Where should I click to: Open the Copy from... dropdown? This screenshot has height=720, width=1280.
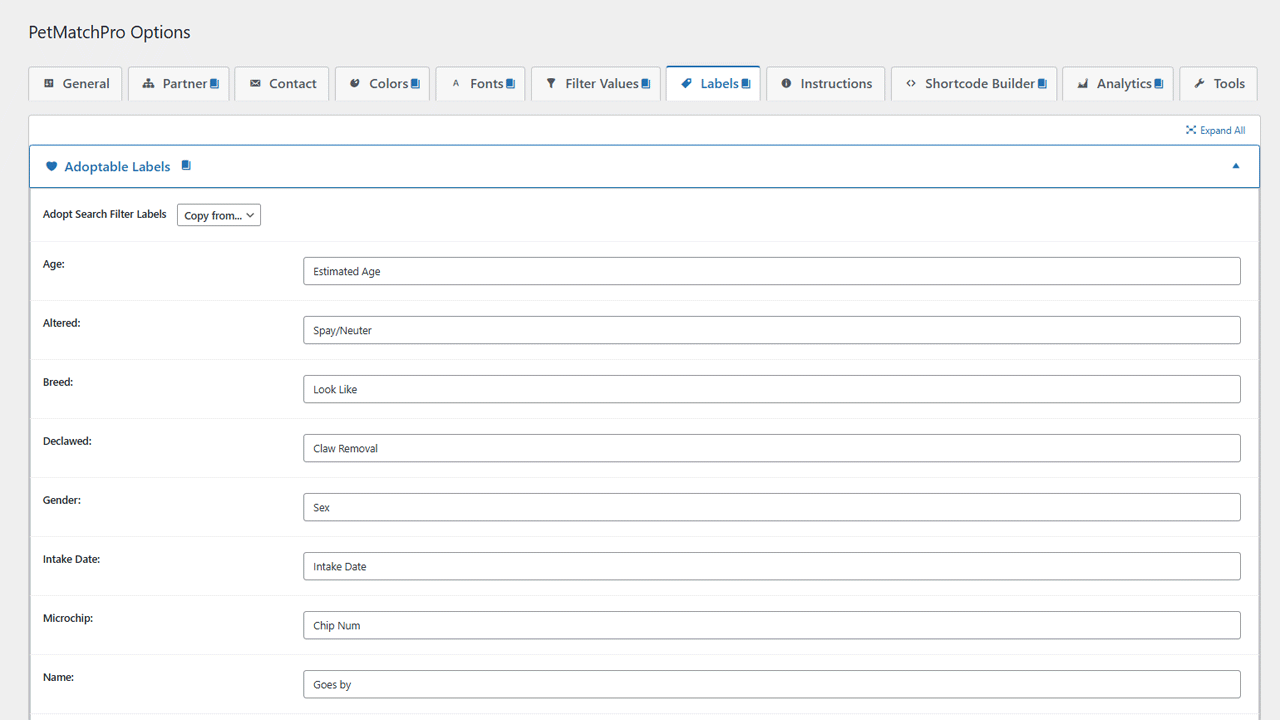tap(219, 215)
